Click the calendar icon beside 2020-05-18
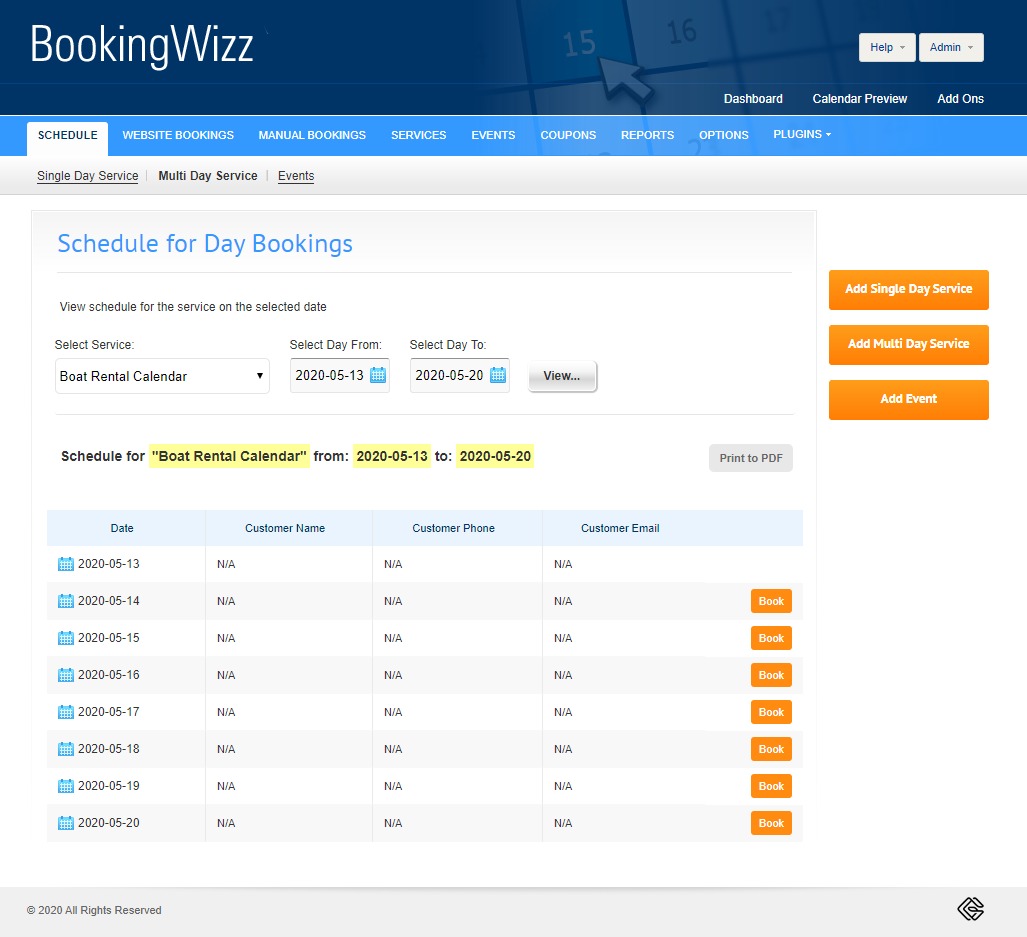 point(65,748)
